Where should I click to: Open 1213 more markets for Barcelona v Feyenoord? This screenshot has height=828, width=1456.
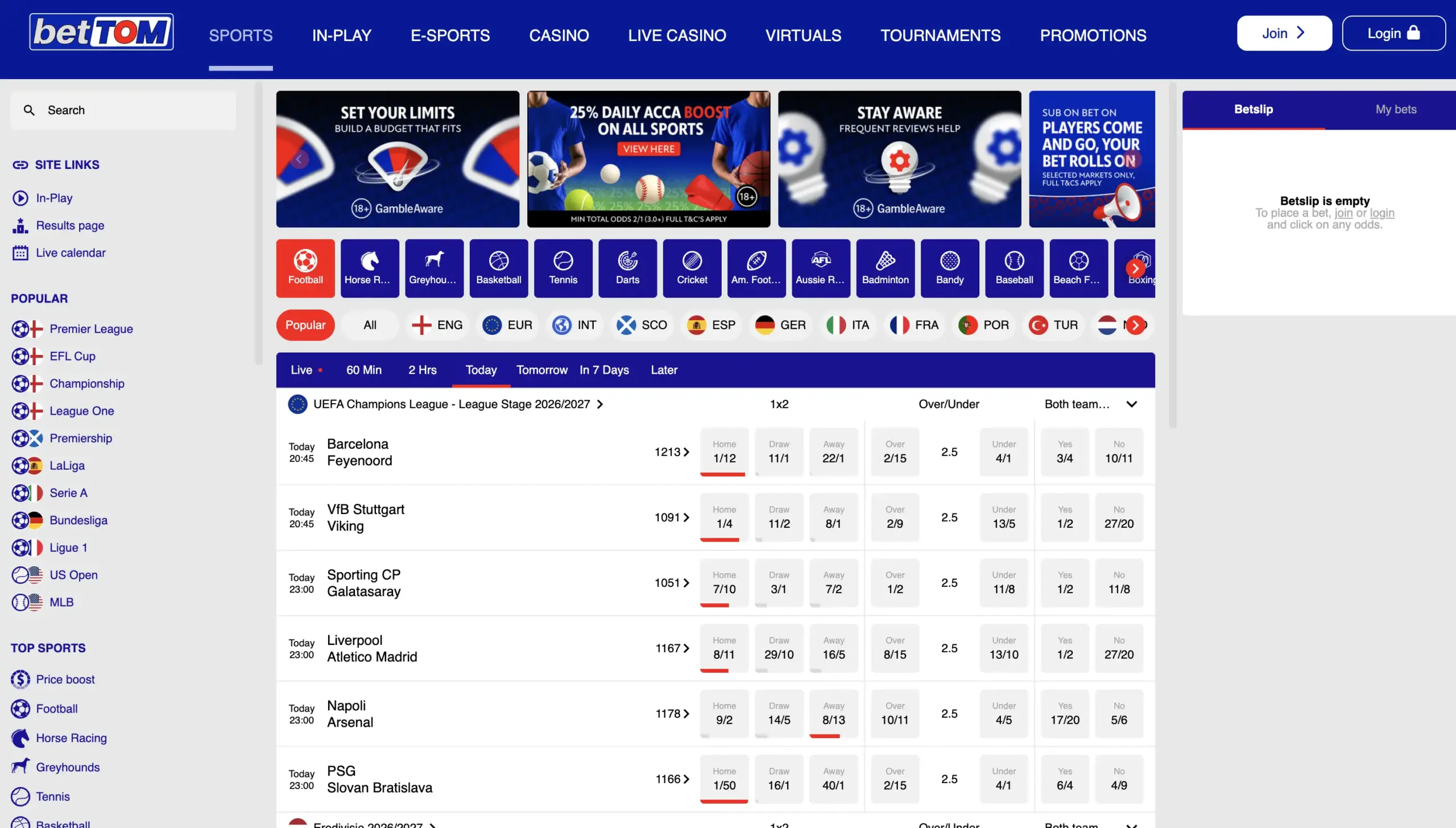(672, 452)
